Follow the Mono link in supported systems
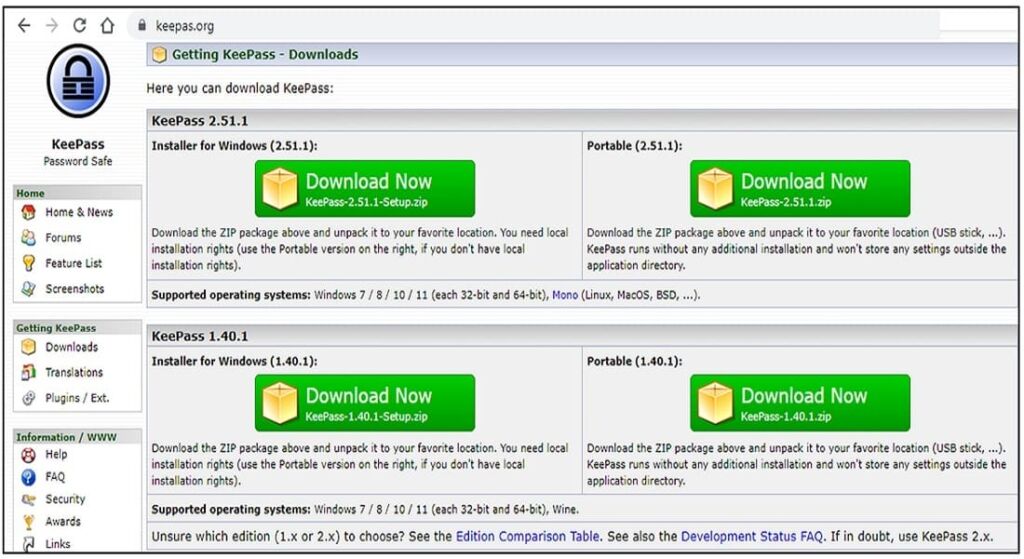 click(565, 296)
